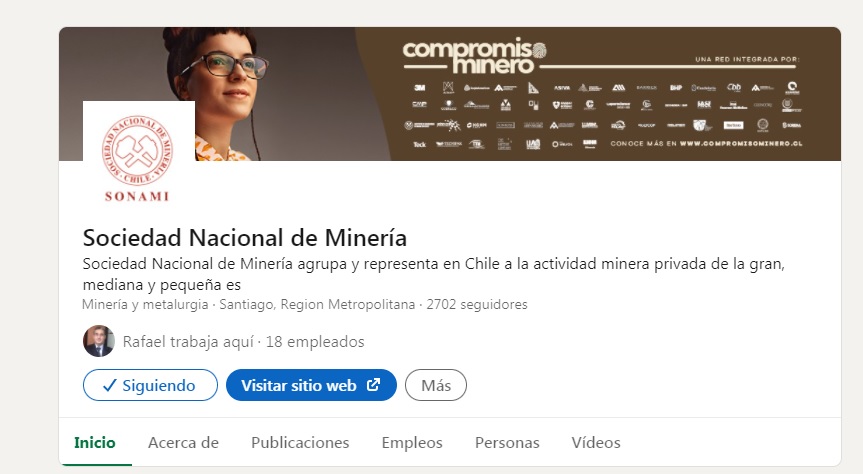Image resolution: width=863 pixels, height=474 pixels.
Task: Click Visitar sitio web button
Action: coord(312,385)
